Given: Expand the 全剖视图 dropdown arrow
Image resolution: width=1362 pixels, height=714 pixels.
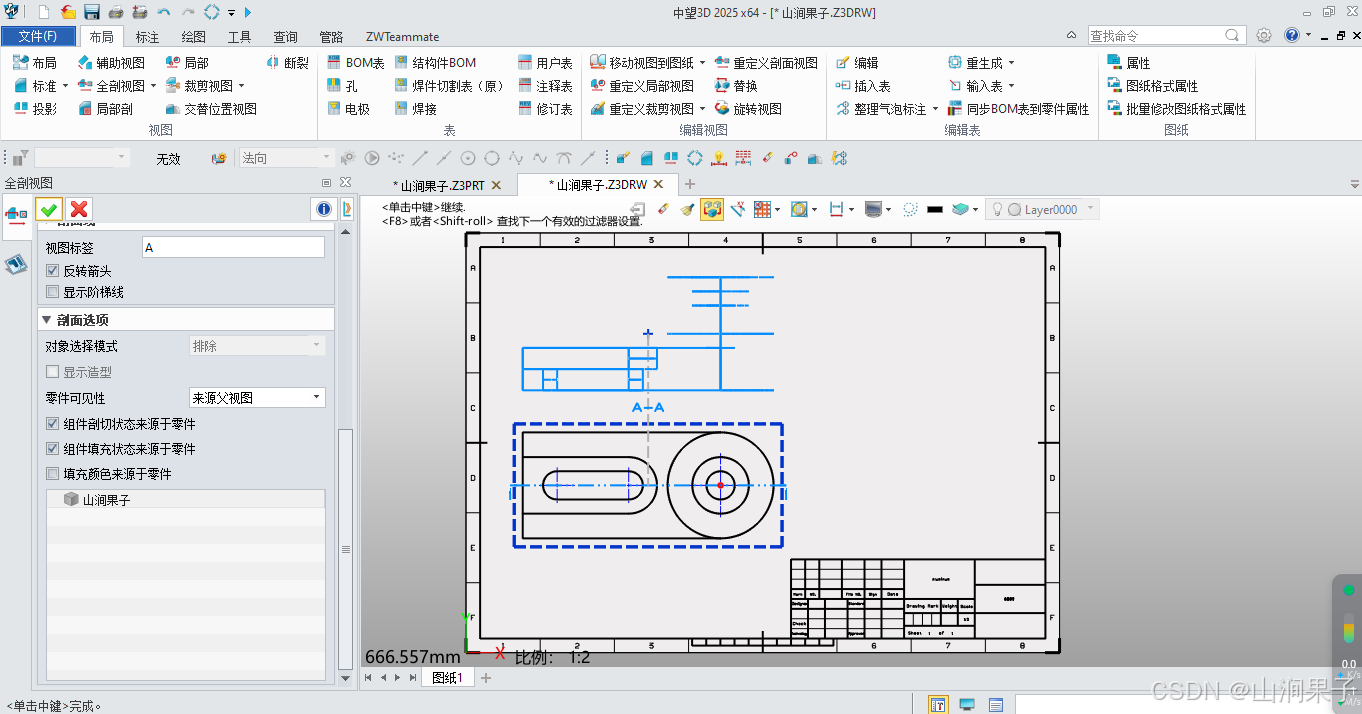Looking at the screenshot, I should [153, 86].
